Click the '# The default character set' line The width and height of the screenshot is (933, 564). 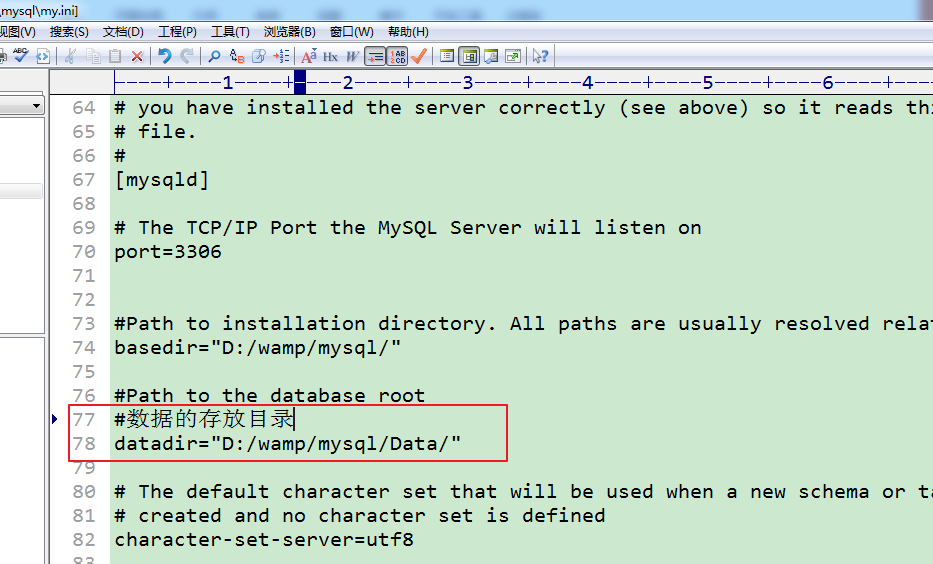(524, 491)
